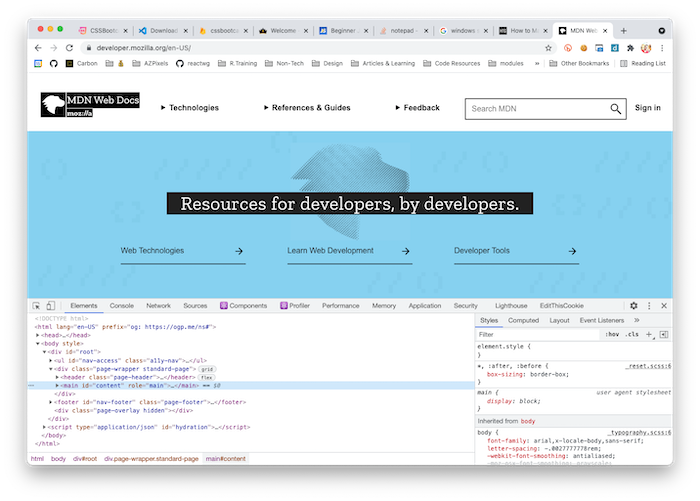Expand the footer nav-footer node
The height and width of the screenshot is (501, 700).
(x=50, y=402)
